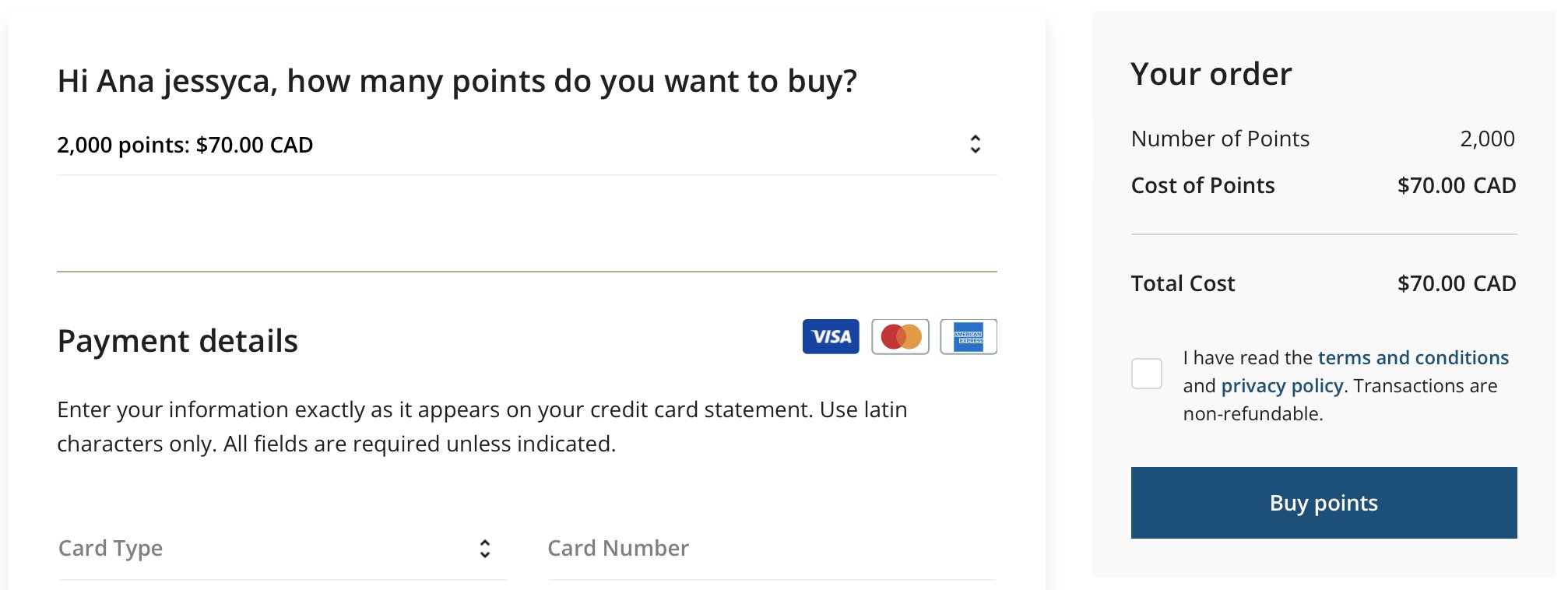Click the Number of Points value 2,000
The height and width of the screenshot is (590, 1568).
tap(1487, 139)
